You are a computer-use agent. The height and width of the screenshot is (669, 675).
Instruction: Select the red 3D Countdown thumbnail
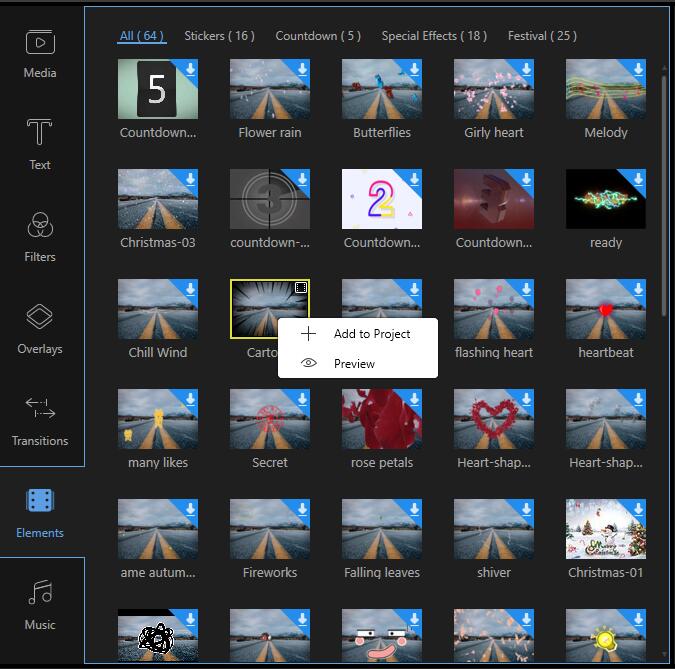point(494,199)
